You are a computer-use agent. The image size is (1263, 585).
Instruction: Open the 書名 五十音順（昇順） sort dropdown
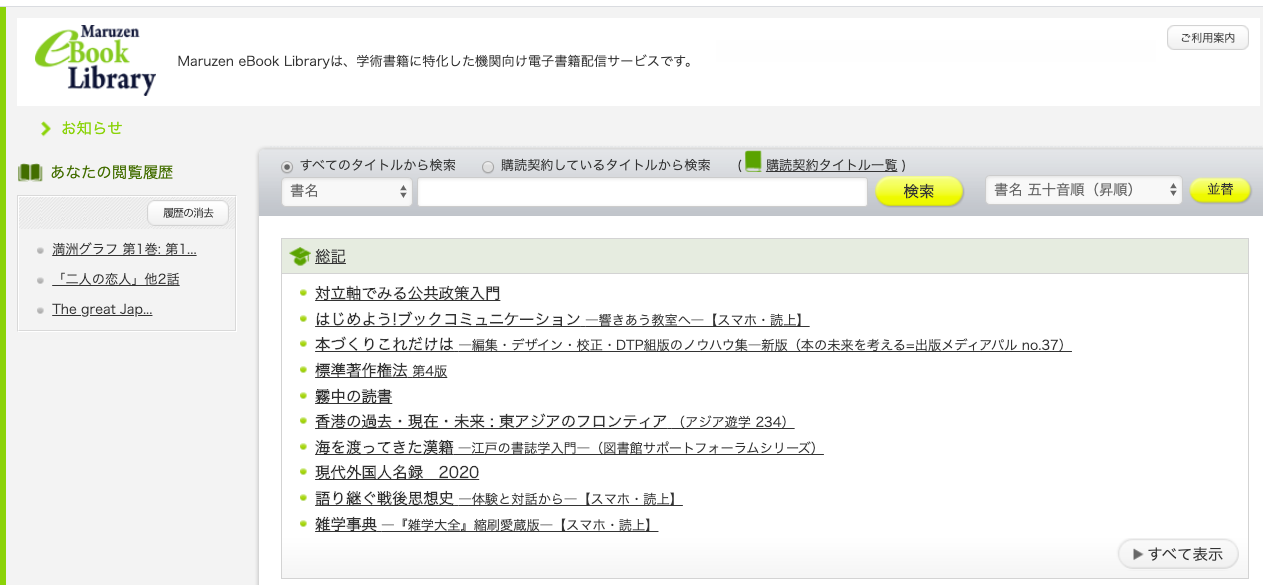pos(1083,190)
